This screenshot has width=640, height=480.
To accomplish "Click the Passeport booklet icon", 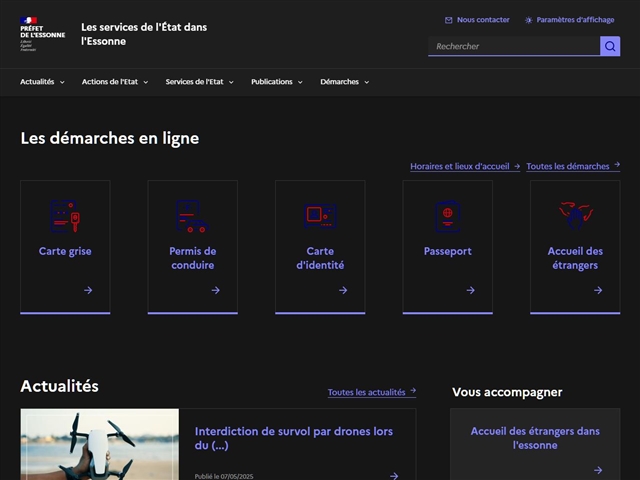I will point(447,216).
